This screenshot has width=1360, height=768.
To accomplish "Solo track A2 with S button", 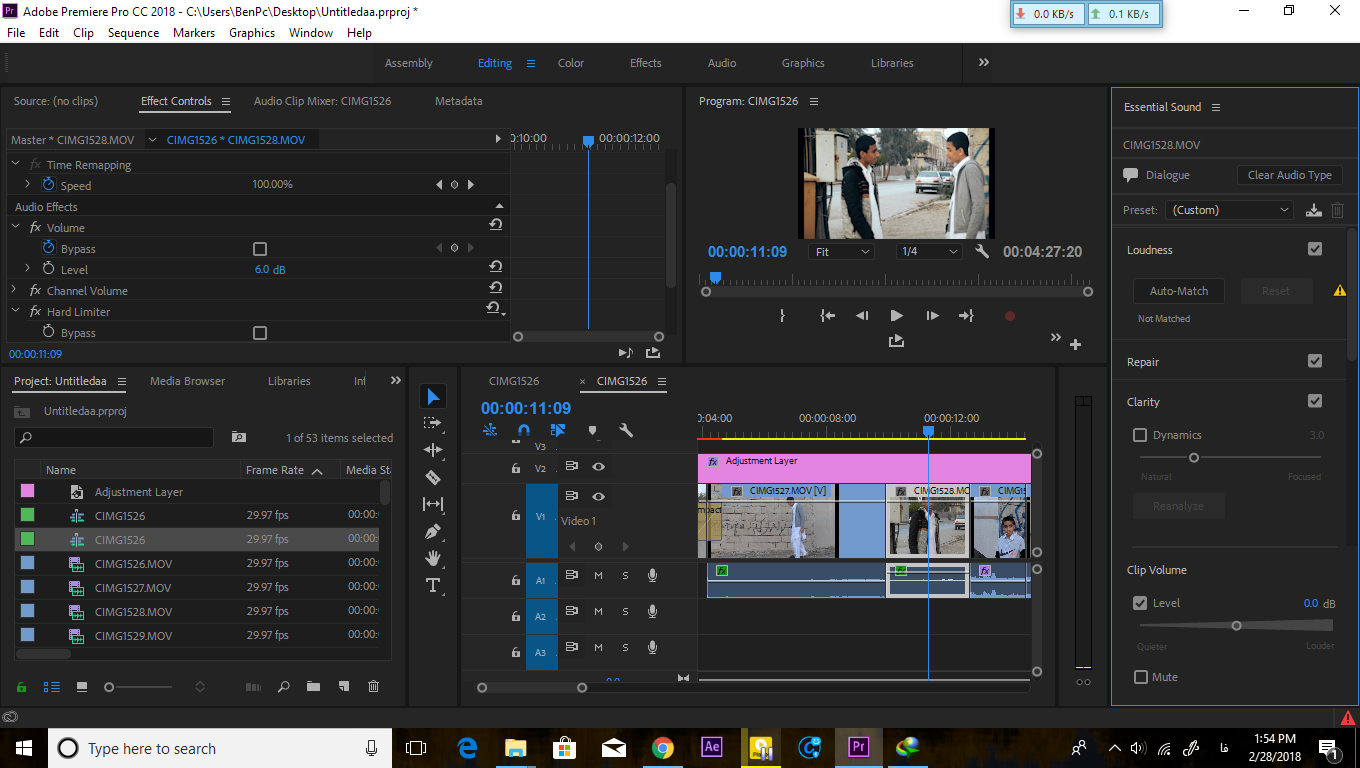I will pyautogui.click(x=626, y=612).
